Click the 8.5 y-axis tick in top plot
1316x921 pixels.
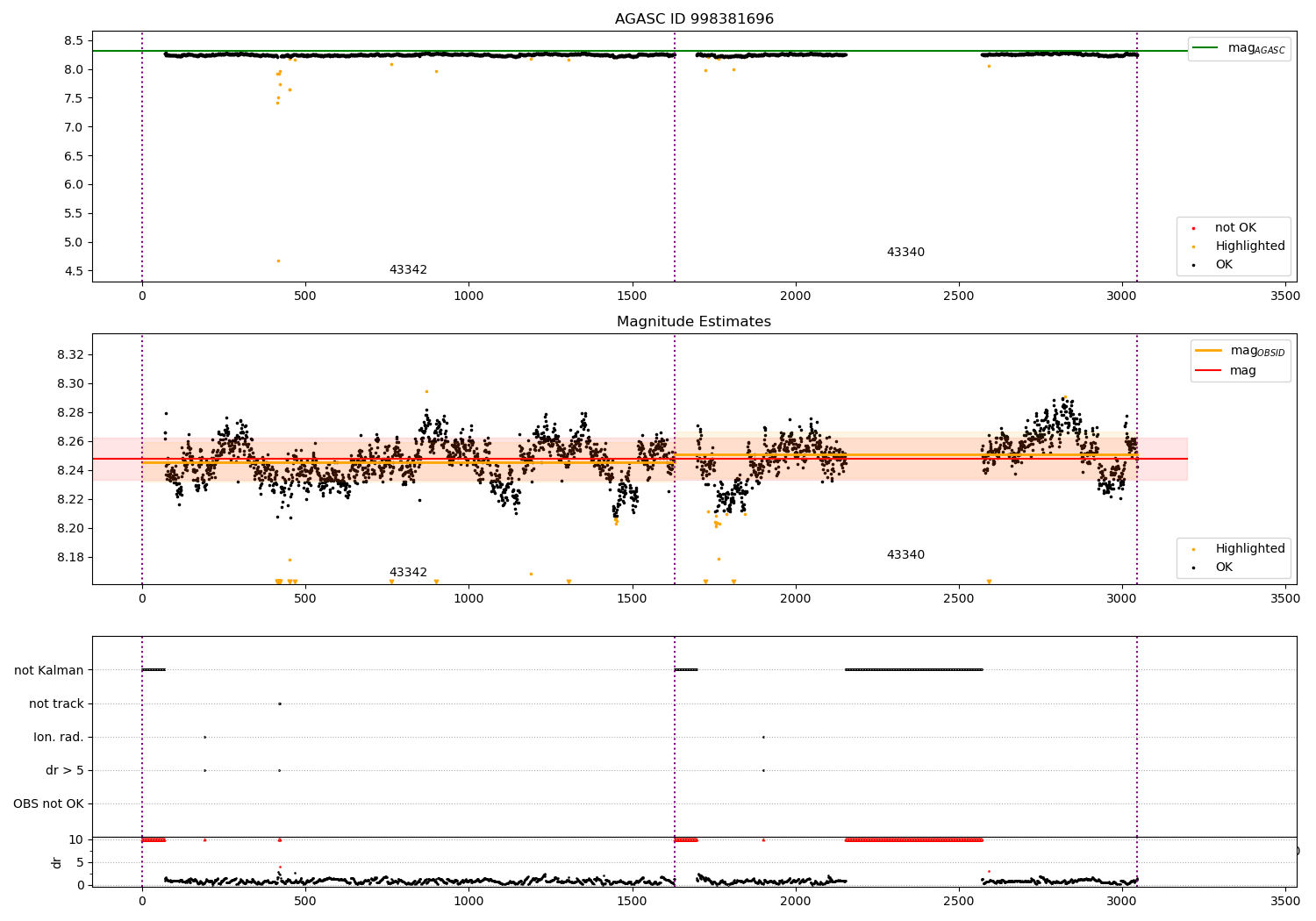[75, 40]
